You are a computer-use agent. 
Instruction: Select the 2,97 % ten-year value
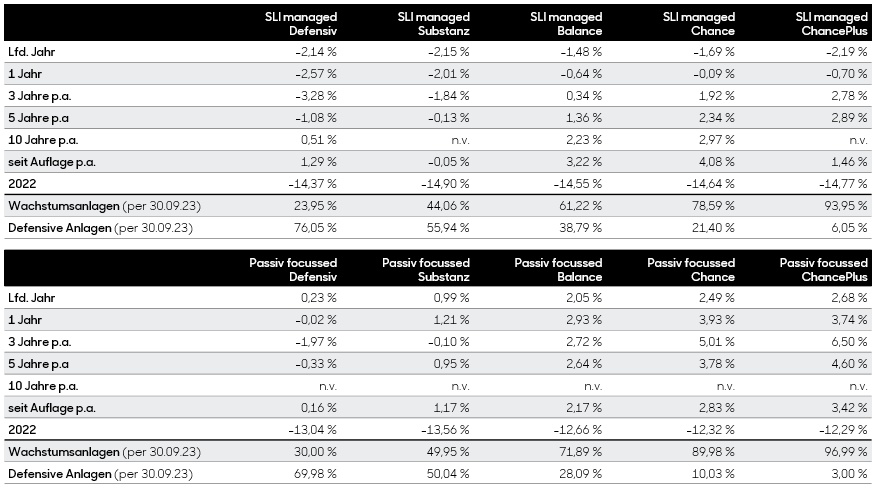pos(716,140)
